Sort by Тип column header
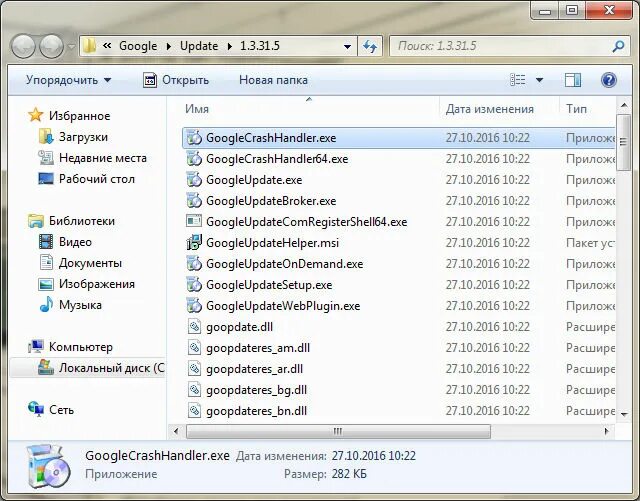This screenshot has width=640, height=501. [576, 109]
